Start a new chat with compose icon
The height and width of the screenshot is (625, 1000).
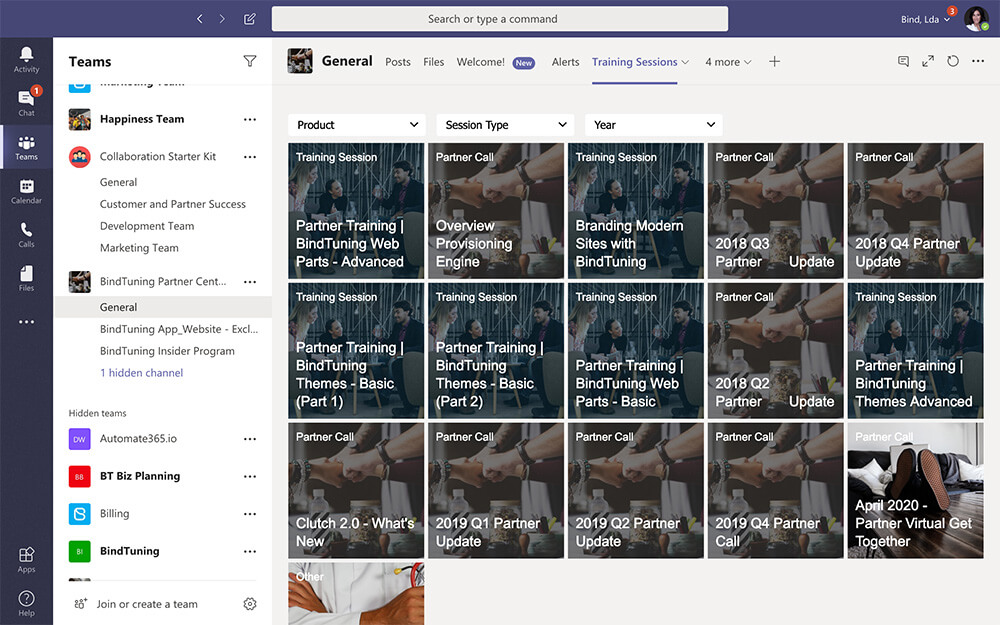(250, 19)
